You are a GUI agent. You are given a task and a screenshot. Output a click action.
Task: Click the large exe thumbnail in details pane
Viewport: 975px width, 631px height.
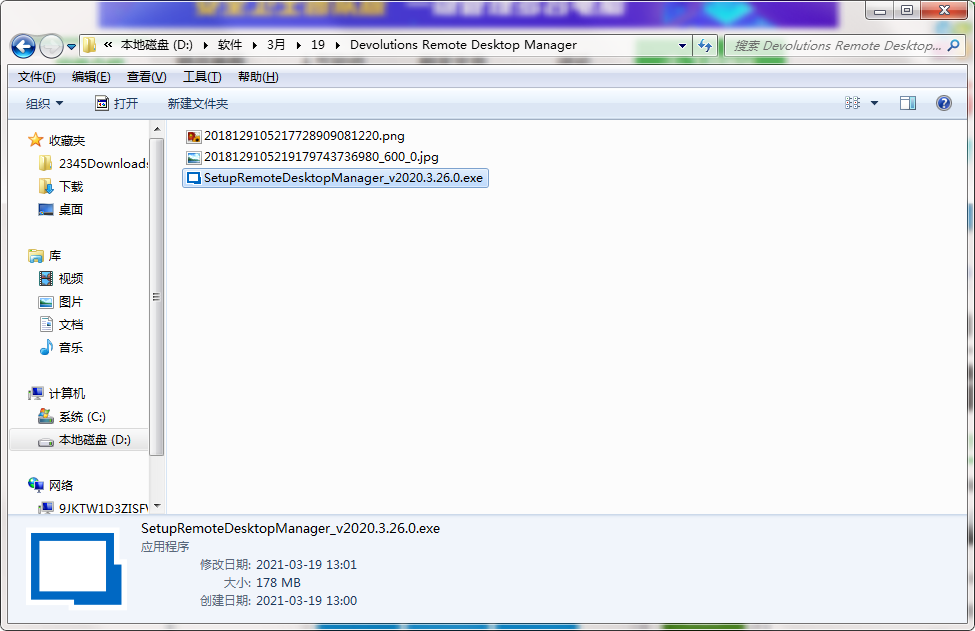(x=76, y=569)
